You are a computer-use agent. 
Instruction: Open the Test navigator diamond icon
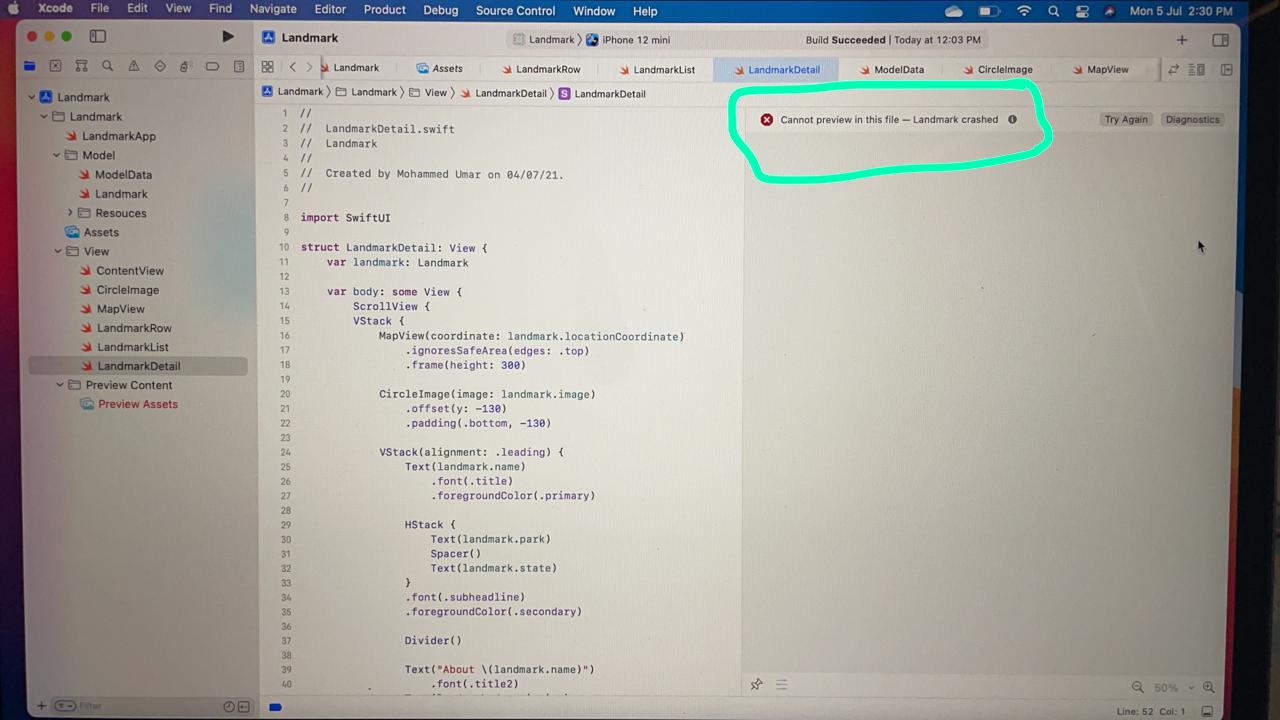click(160, 67)
